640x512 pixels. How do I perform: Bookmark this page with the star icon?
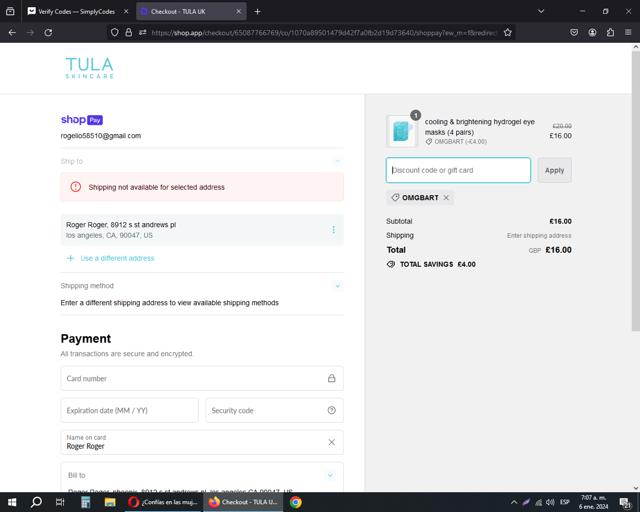click(x=507, y=33)
